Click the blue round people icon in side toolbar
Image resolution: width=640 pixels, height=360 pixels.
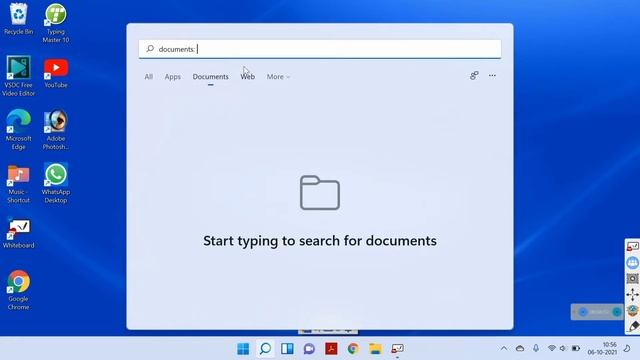click(x=633, y=262)
